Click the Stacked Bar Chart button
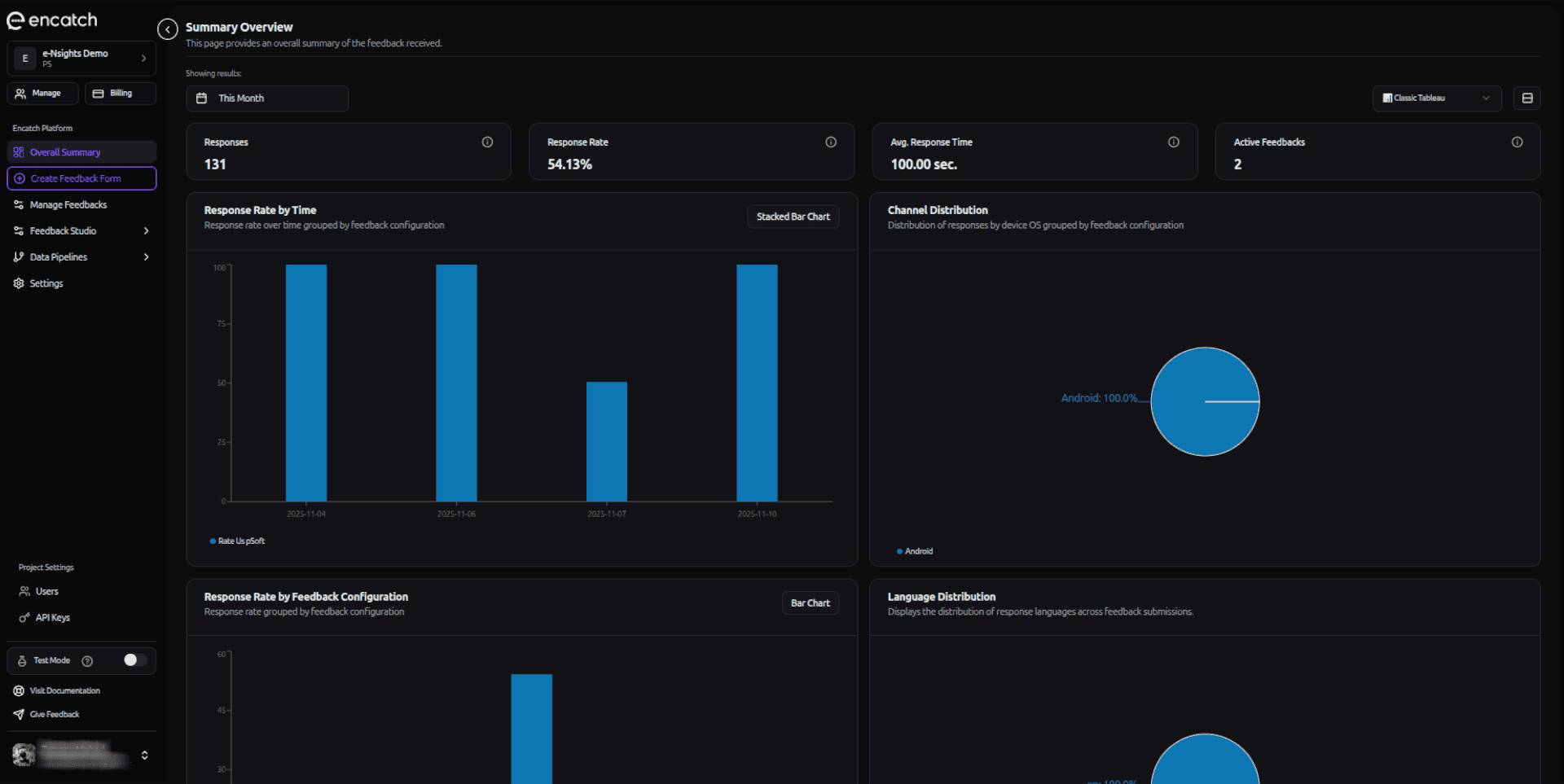1564x784 pixels. tap(792, 217)
